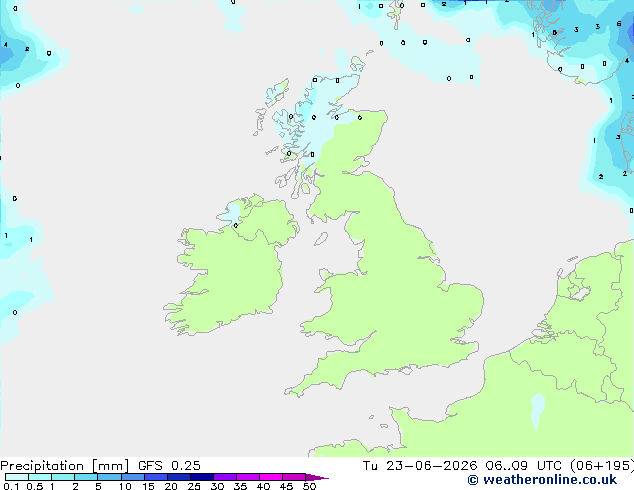Click the '25' legend scale label
This screenshot has height=490, width=634.
pos(194,486)
